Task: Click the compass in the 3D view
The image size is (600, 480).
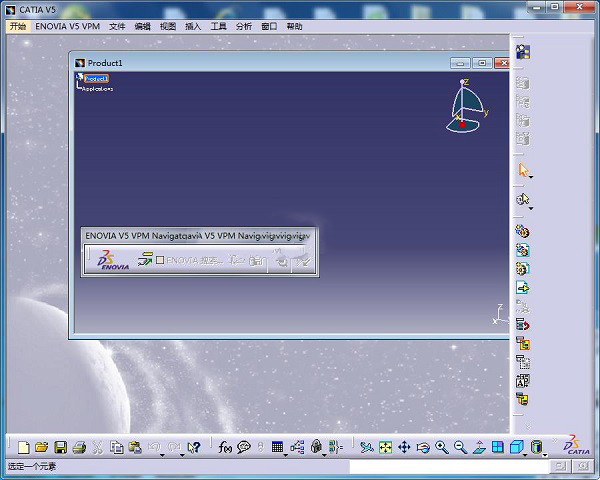Action: click(466, 107)
